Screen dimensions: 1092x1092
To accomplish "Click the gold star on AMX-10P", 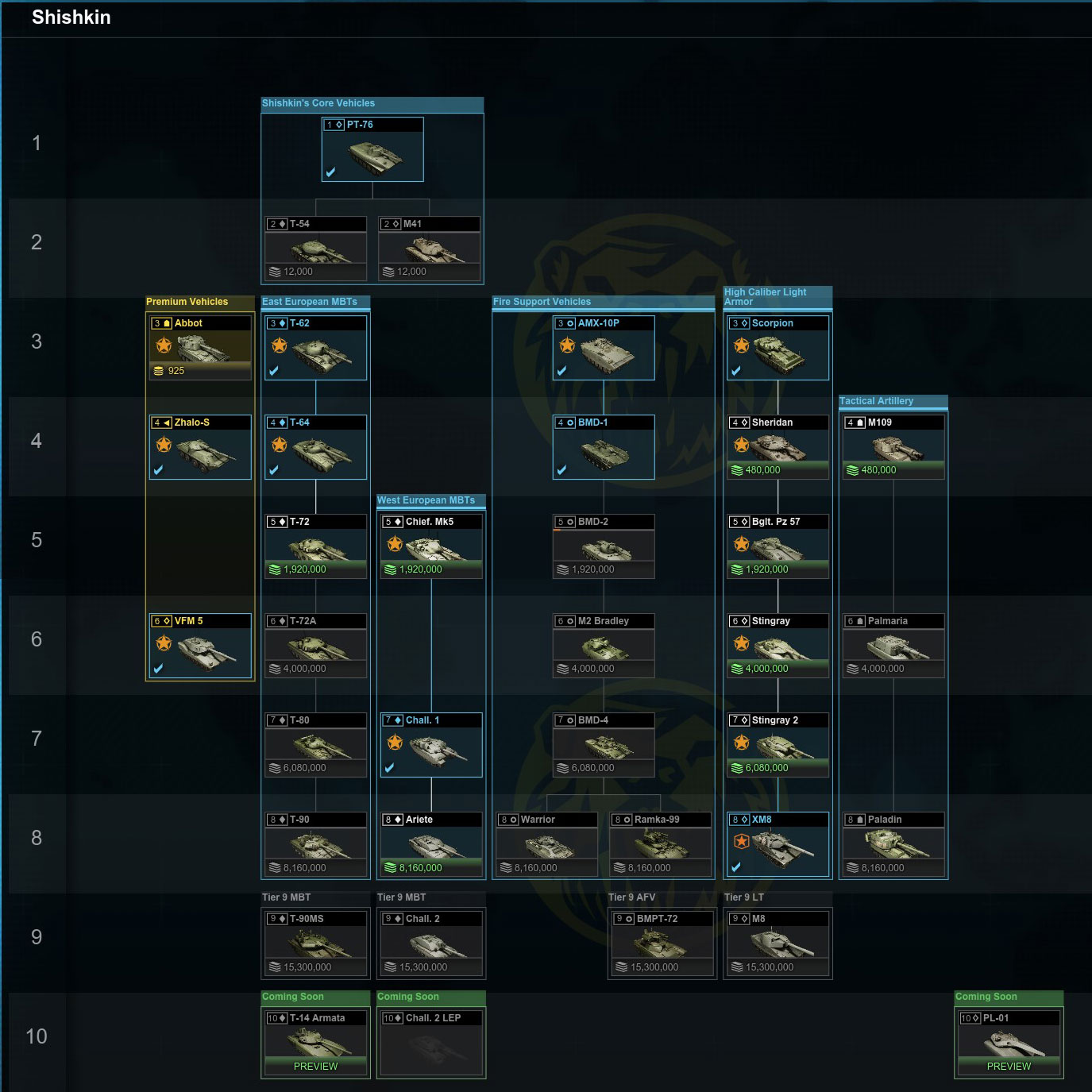I will tap(567, 345).
